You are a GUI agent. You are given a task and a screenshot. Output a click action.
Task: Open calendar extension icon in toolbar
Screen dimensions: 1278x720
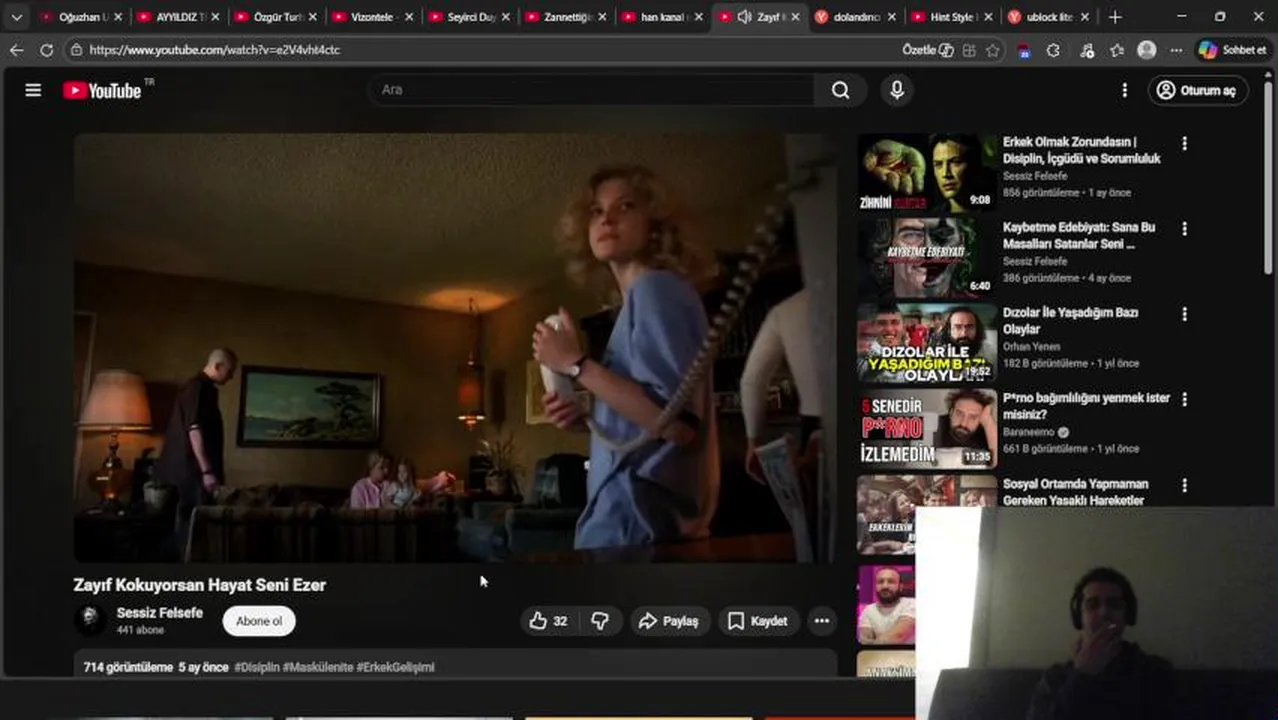click(x=1024, y=50)
